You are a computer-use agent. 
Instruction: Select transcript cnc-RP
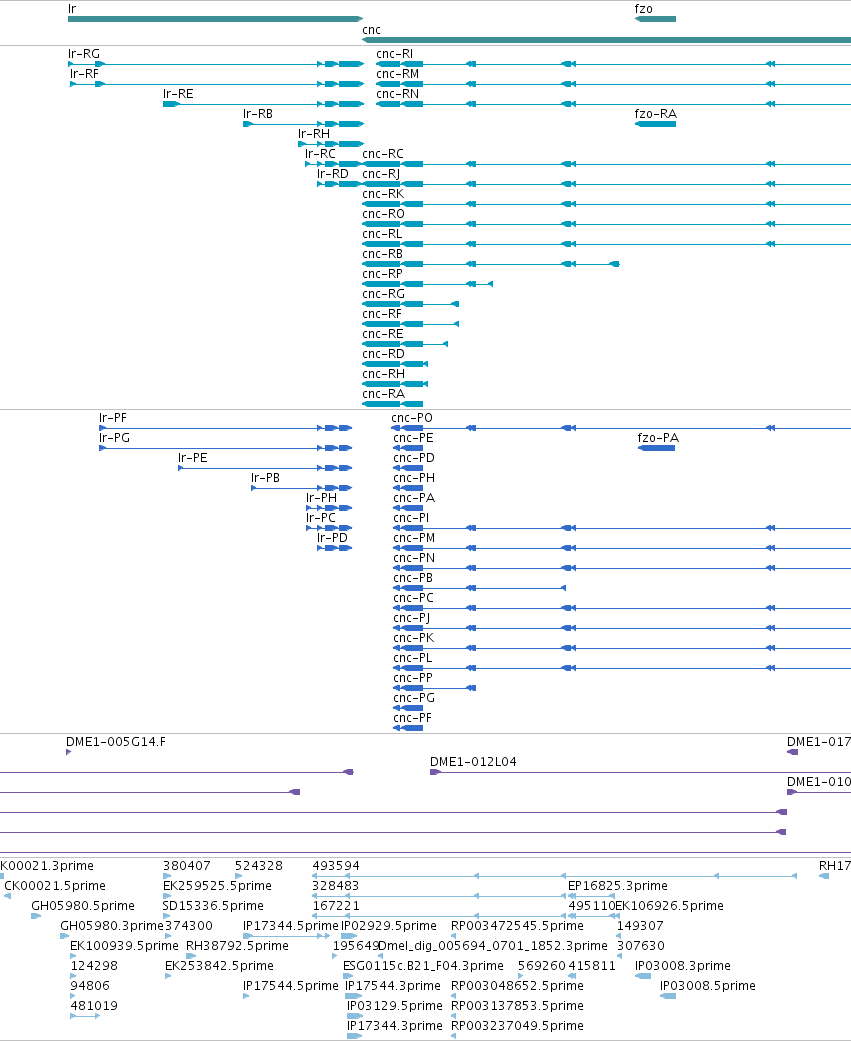(427, 283)
